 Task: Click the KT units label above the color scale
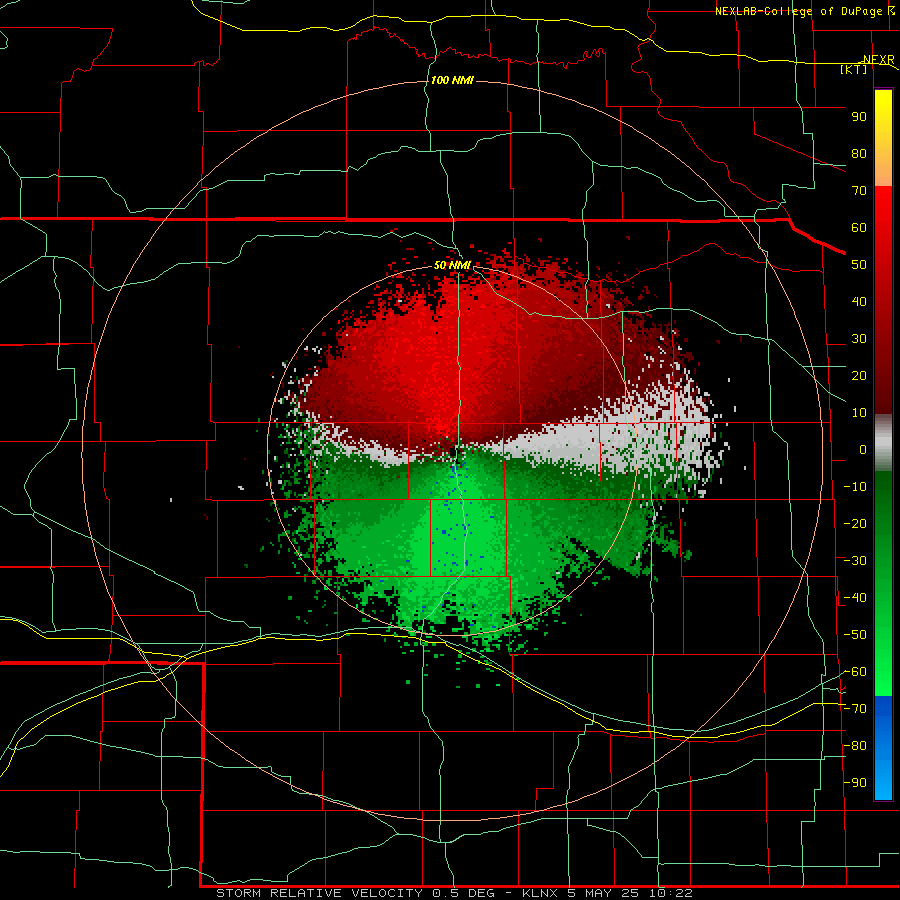pos(854,69)
